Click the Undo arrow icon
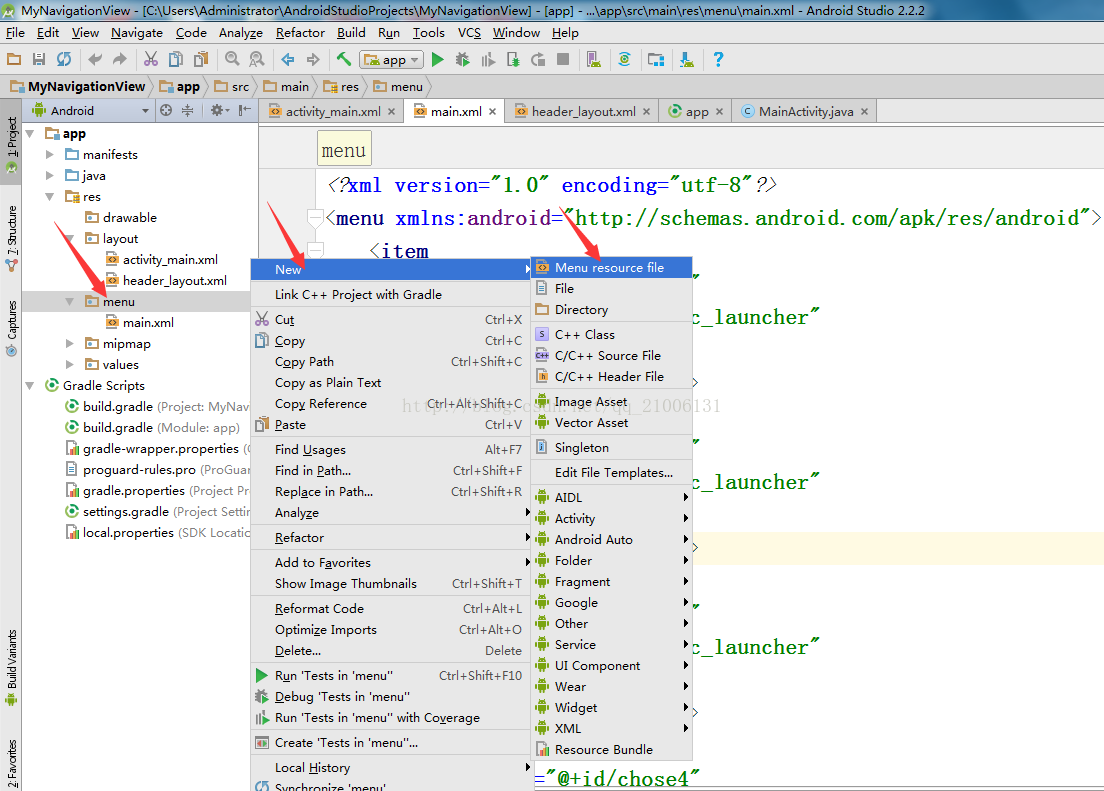The image size is (1104, 791). 95,60
